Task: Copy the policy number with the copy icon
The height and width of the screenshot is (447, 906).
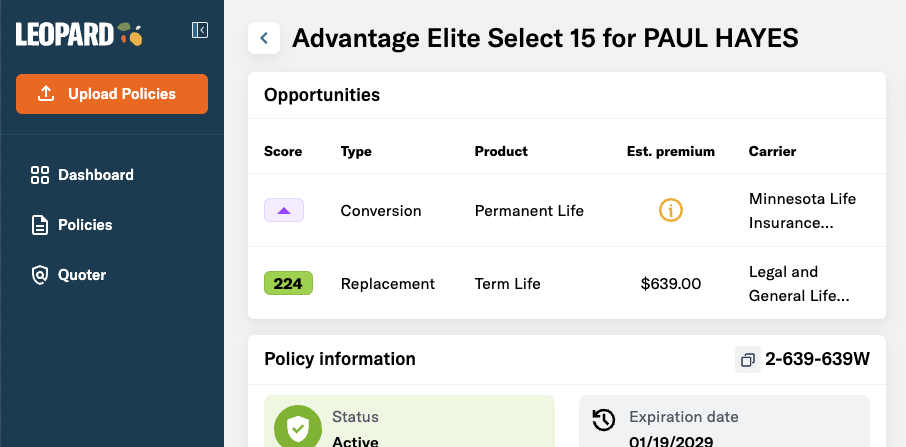Action: [x=747, y=359]
